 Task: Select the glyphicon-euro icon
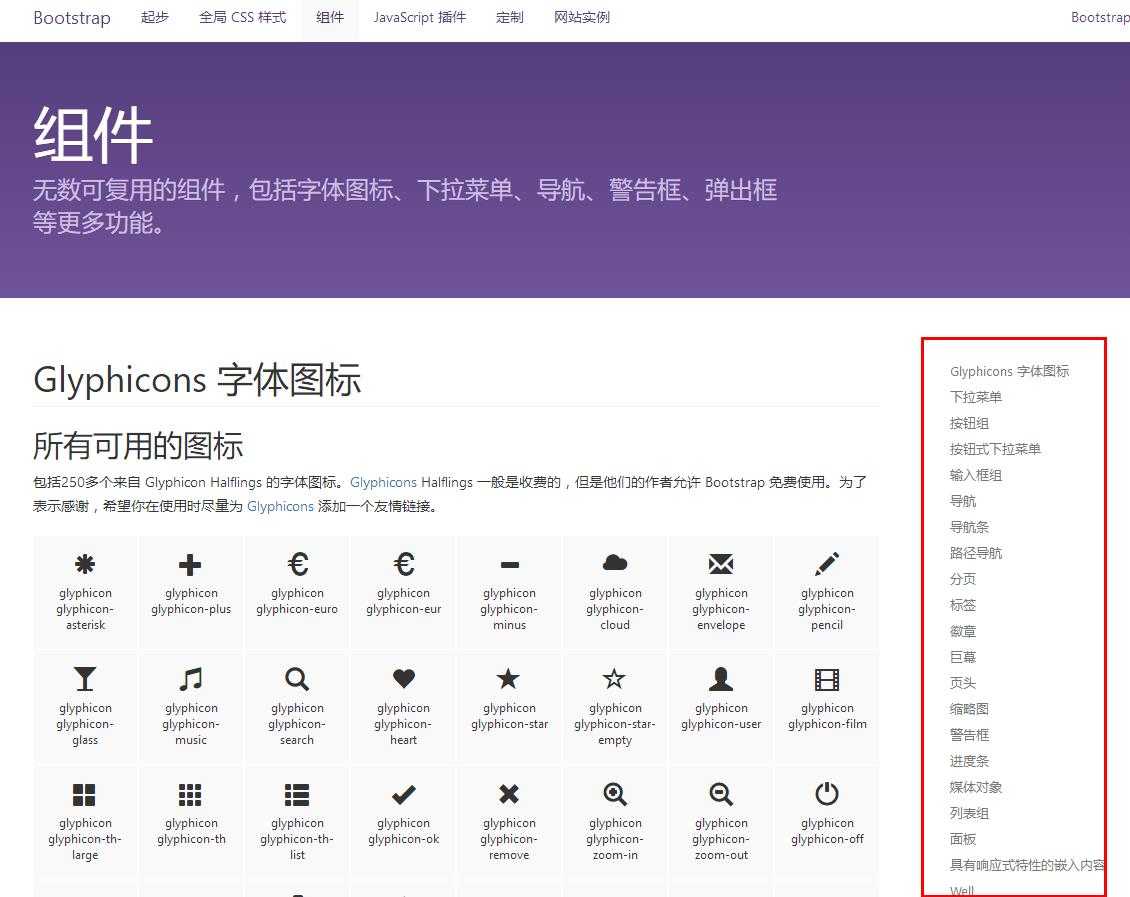(x=298, y=564)
